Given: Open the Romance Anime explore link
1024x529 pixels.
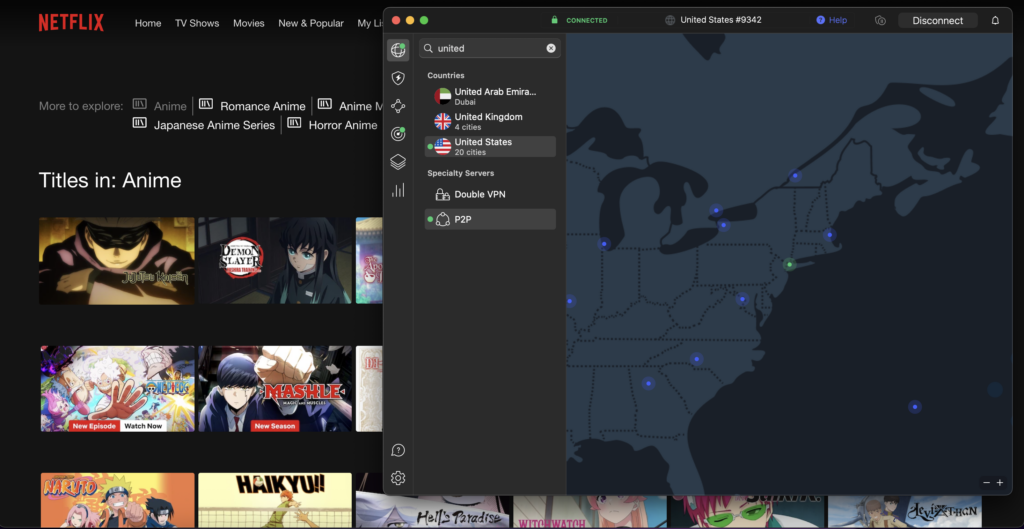Looking at the screenshot, I should (x=263, y=106).
